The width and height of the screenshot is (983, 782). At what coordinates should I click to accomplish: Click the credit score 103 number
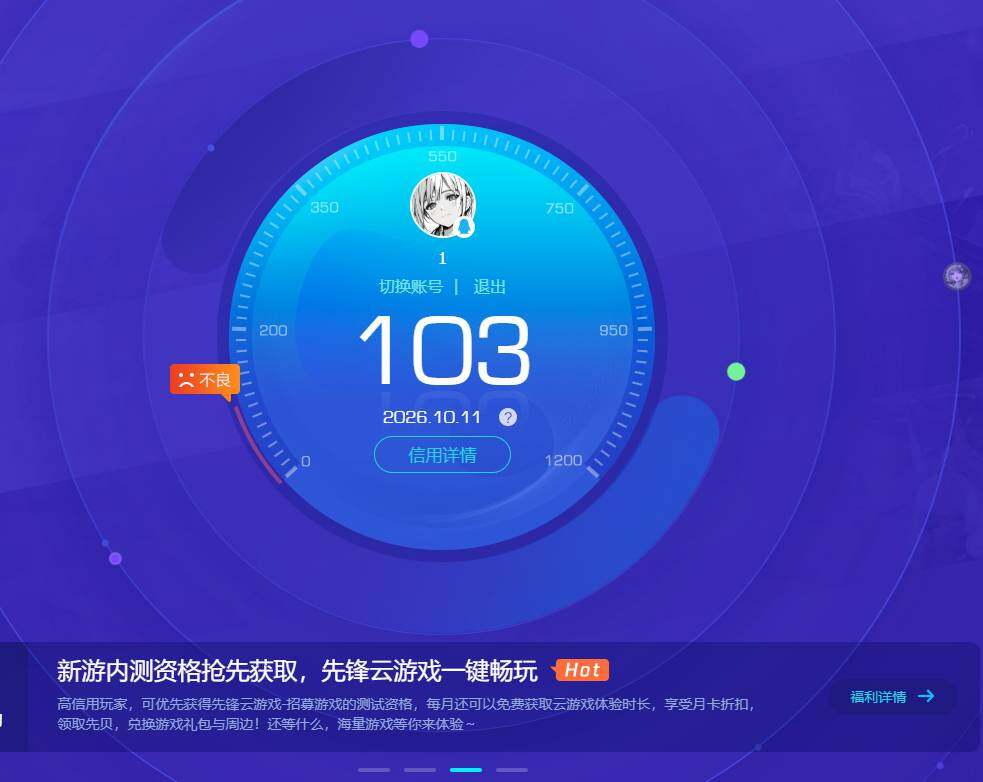click(444, 350)
